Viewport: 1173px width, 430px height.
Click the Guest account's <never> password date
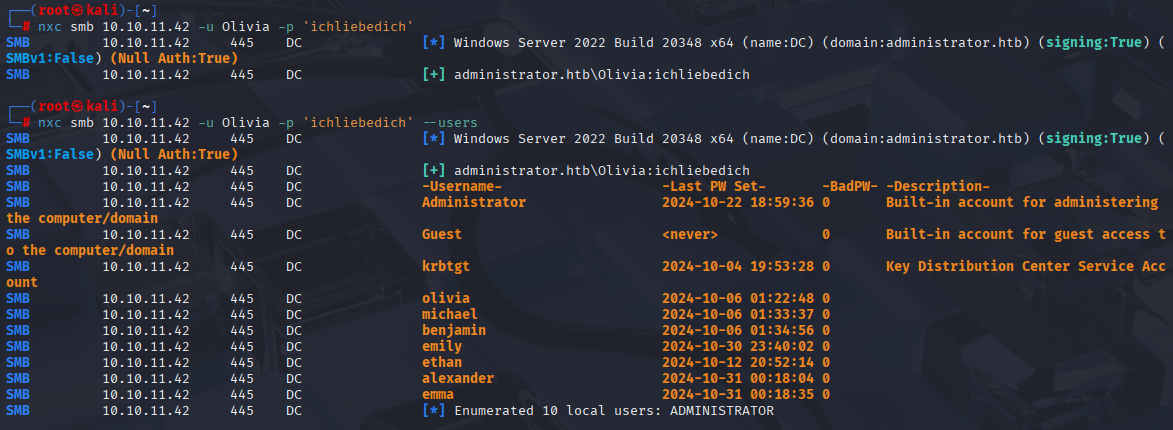pyautogui.click(x=690, y=234)
